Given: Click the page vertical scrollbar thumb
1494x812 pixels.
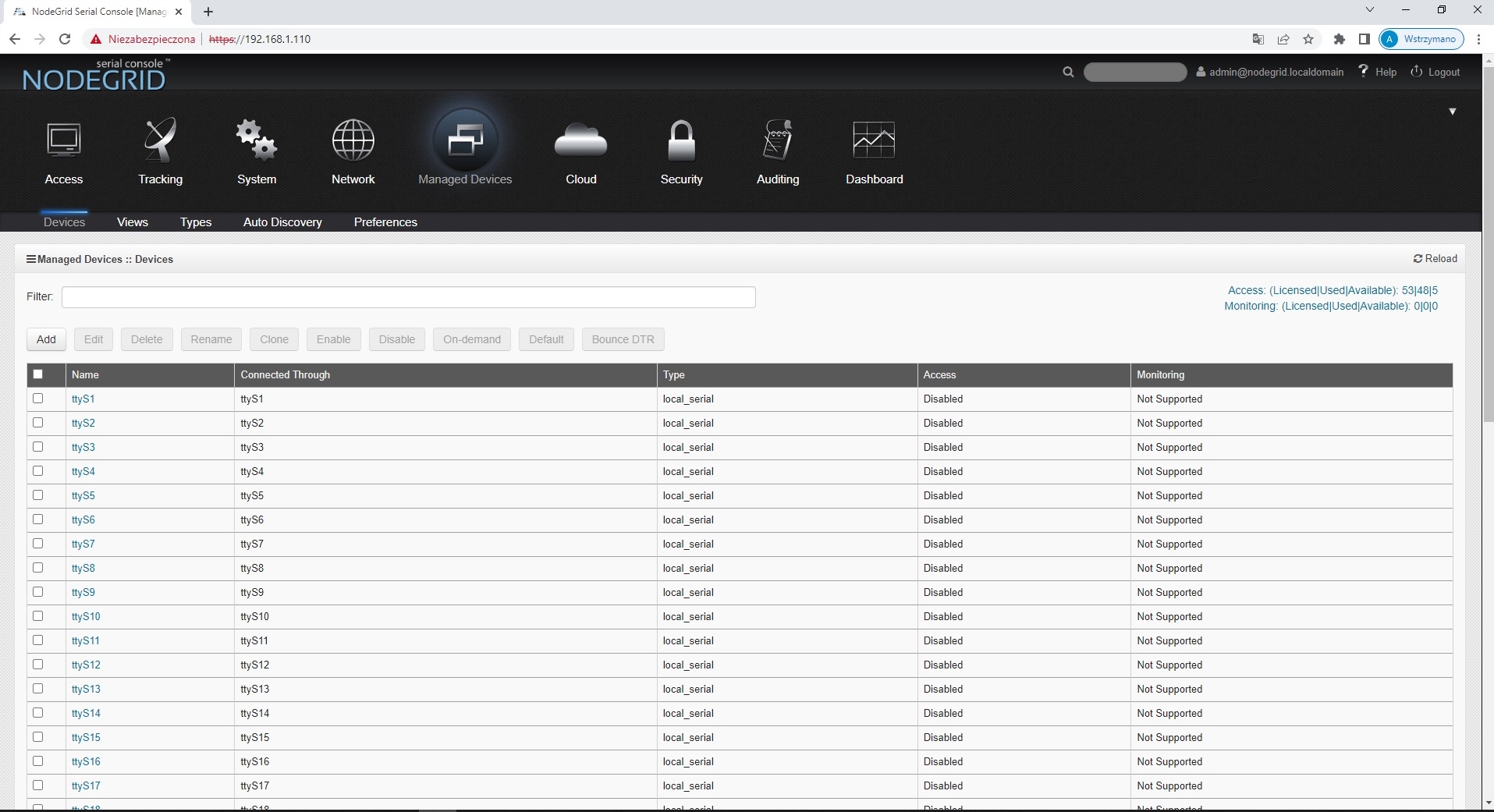Looking at the screenshot, I should coord(1488,243).
